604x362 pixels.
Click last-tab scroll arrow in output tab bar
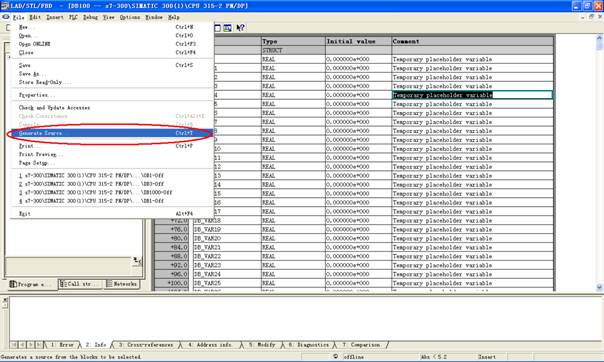tap(39, 345)
